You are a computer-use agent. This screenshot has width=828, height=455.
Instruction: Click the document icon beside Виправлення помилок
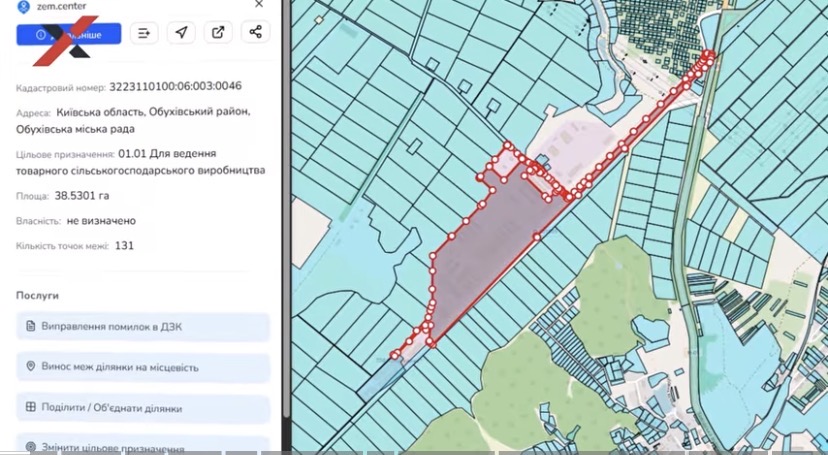point(31,326)
